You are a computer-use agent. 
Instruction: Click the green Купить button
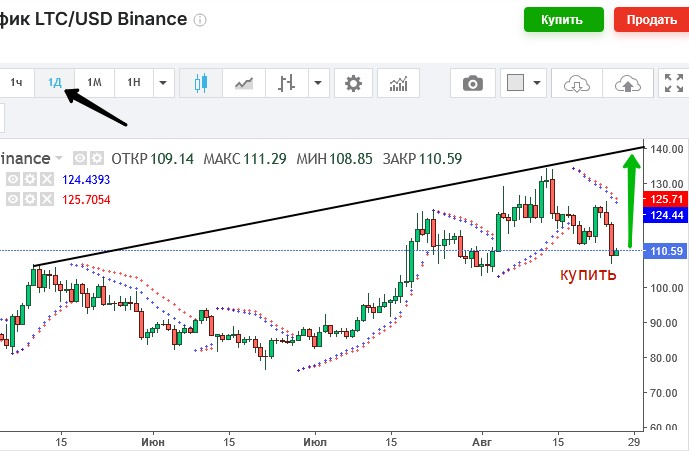pyautogui.click(x=564, y=19)
